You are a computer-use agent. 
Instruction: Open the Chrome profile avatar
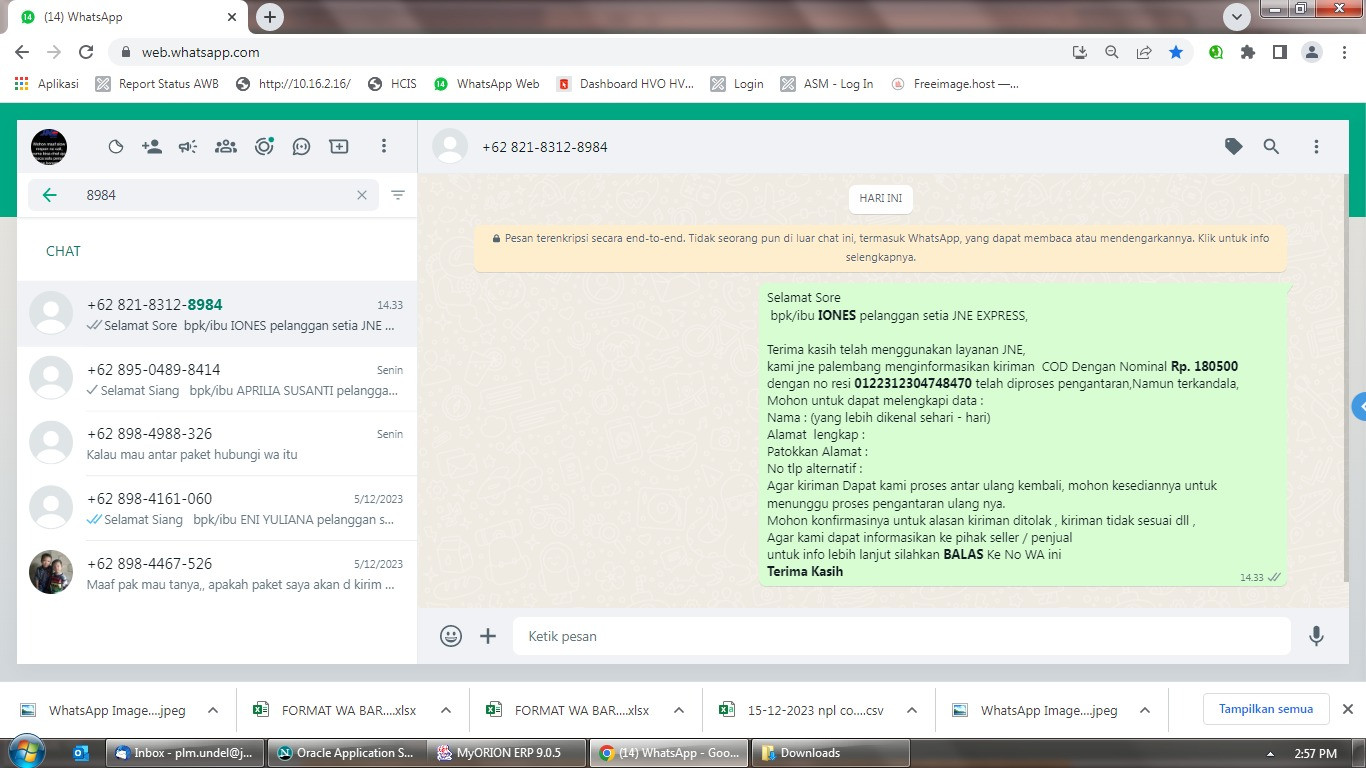(x=1312, y=52)
